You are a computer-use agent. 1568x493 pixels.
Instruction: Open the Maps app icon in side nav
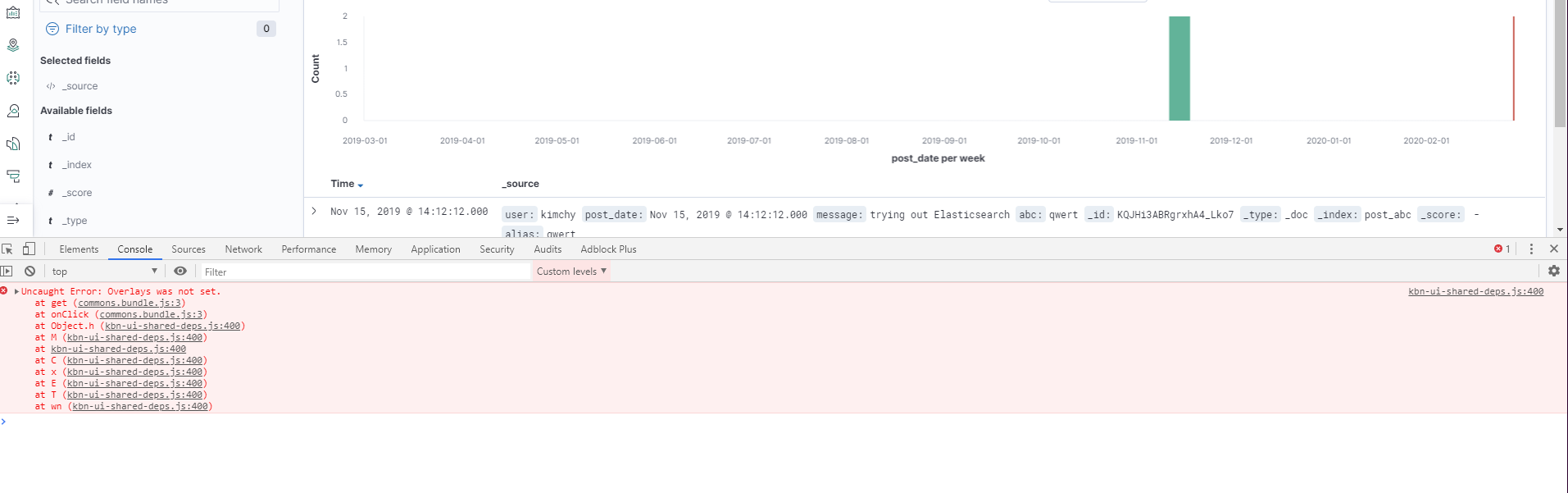coord(13,45)
